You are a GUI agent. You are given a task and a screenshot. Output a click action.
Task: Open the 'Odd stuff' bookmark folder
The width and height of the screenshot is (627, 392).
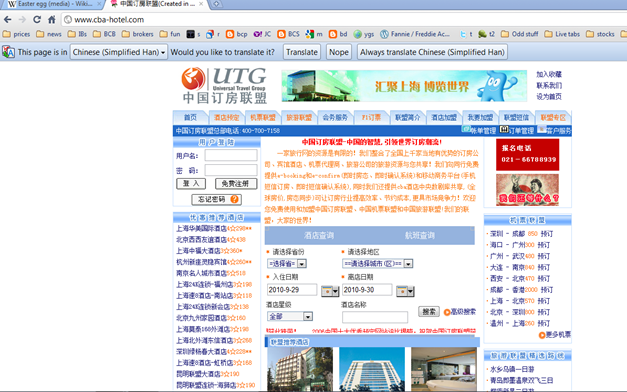click(x=519, y=34)
